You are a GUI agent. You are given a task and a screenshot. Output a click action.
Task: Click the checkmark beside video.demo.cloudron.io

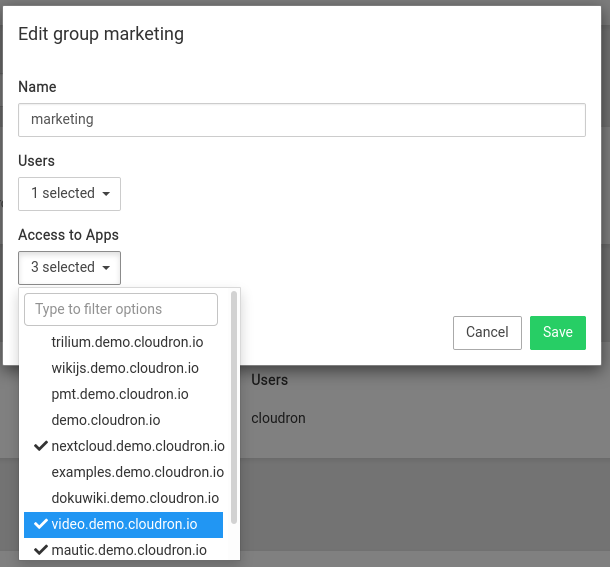41,524
